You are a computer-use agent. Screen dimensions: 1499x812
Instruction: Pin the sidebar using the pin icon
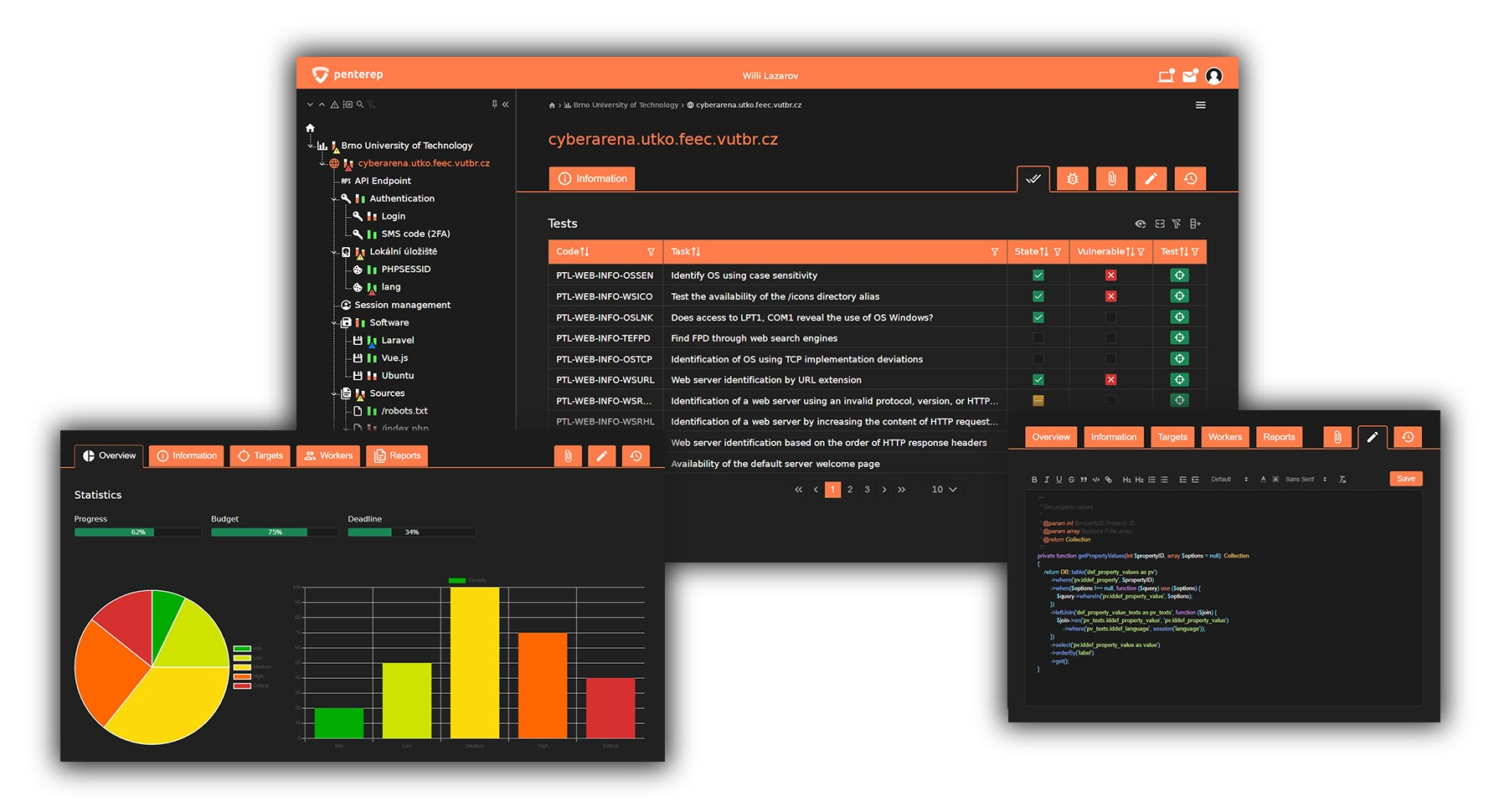494,104
